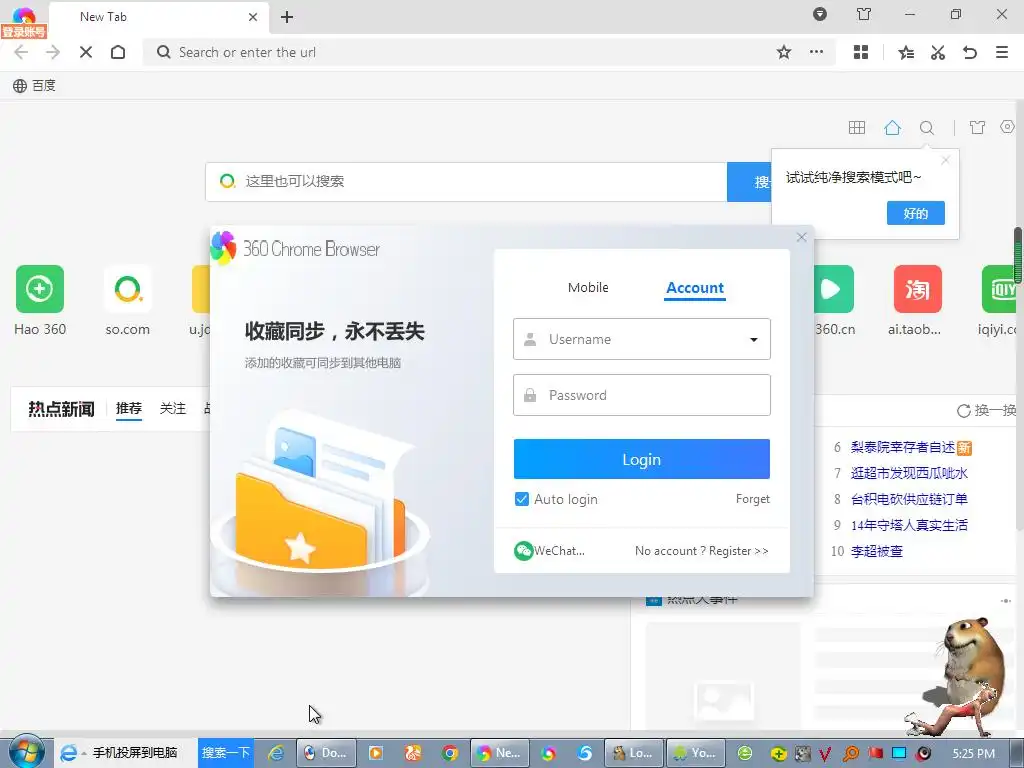The width and height of the screenshot is (1024, 768).
Task: Switch to the Do... taskbar window
Action: (x=326, y=753)
